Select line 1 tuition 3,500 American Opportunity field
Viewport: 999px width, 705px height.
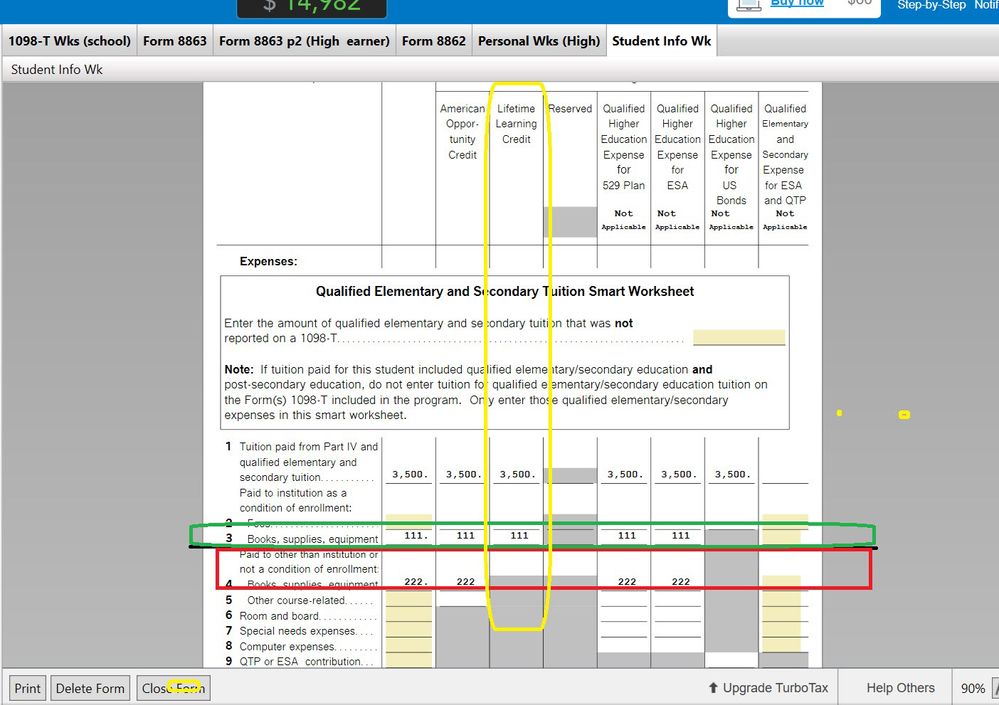click(x=462, y=475)
